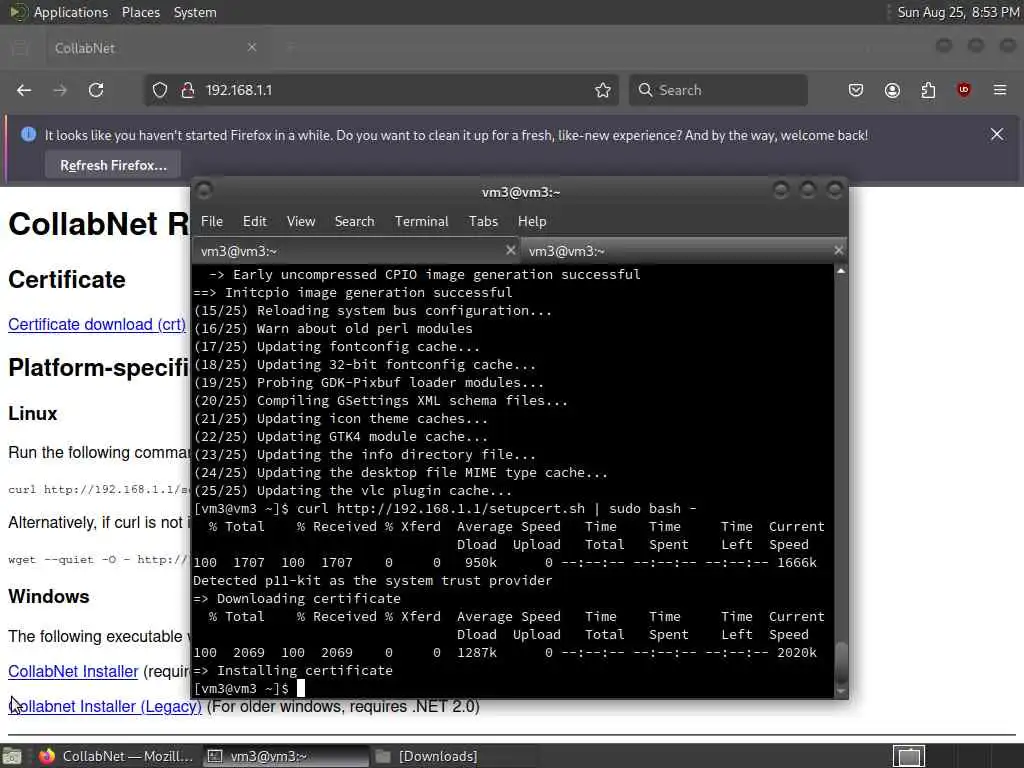Click the '=> Installing certificate' line
Image resolution: width=1024 pixels, height=768 pixels.
(293, 671)
